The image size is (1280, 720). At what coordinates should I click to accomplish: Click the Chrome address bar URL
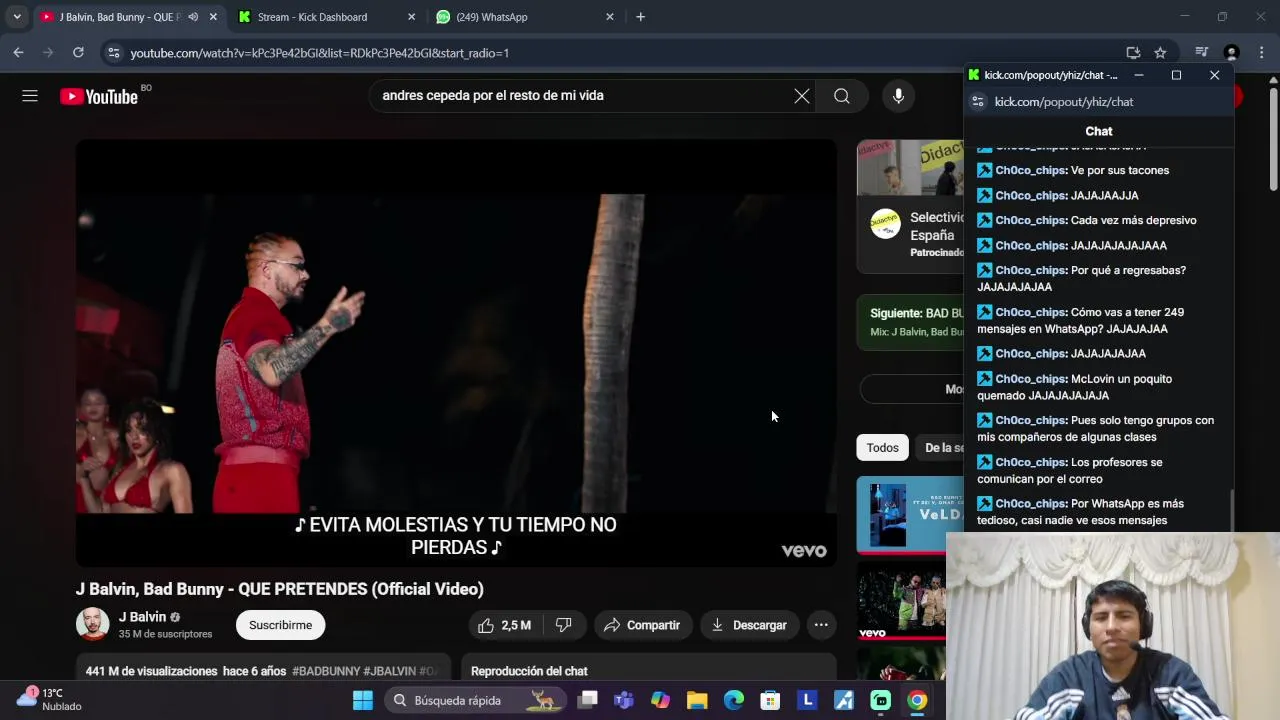319,53
